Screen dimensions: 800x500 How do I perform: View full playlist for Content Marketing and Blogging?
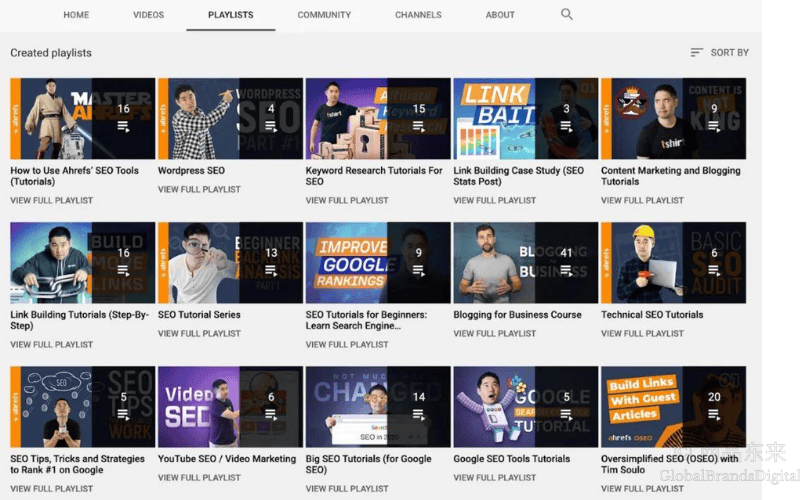(x=642, y=201)
